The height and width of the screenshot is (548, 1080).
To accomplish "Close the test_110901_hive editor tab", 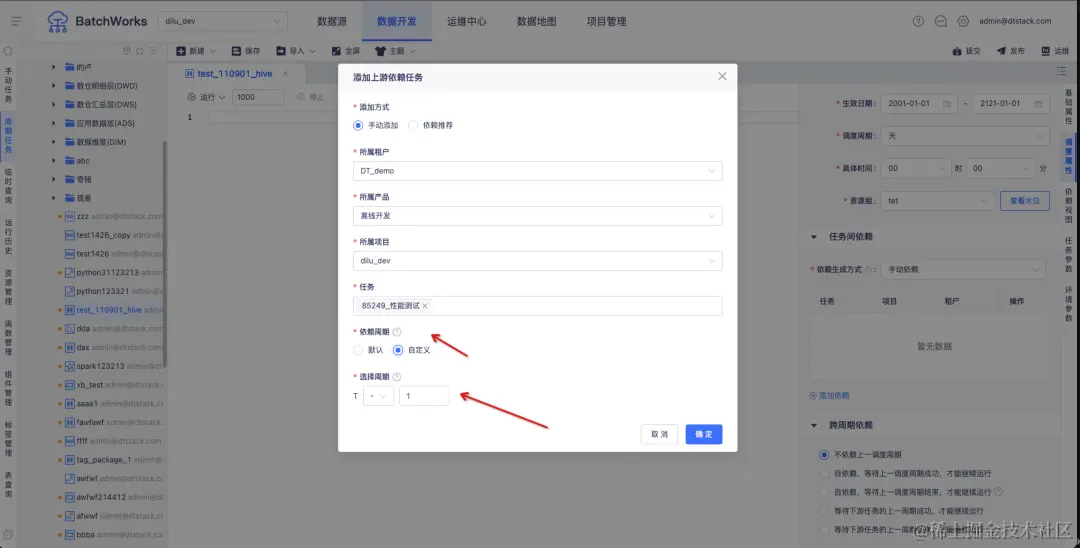I will pos(285,74).
